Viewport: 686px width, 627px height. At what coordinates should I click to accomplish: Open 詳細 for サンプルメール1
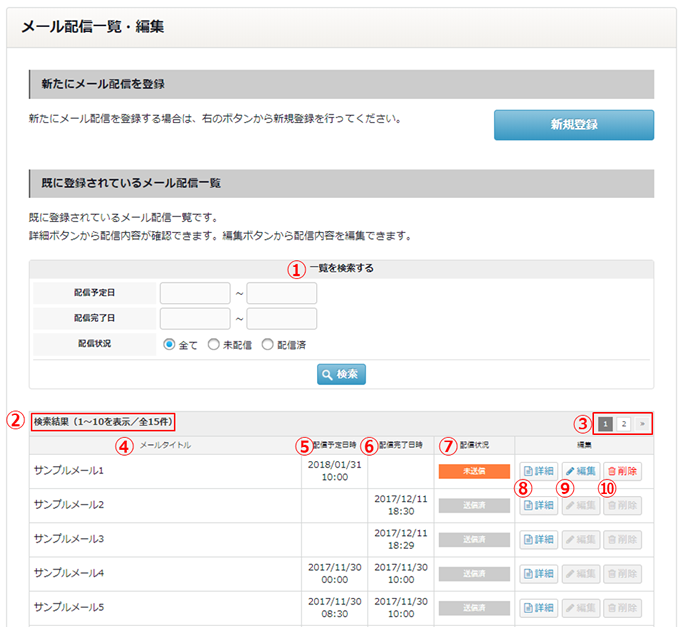point(539,471)
